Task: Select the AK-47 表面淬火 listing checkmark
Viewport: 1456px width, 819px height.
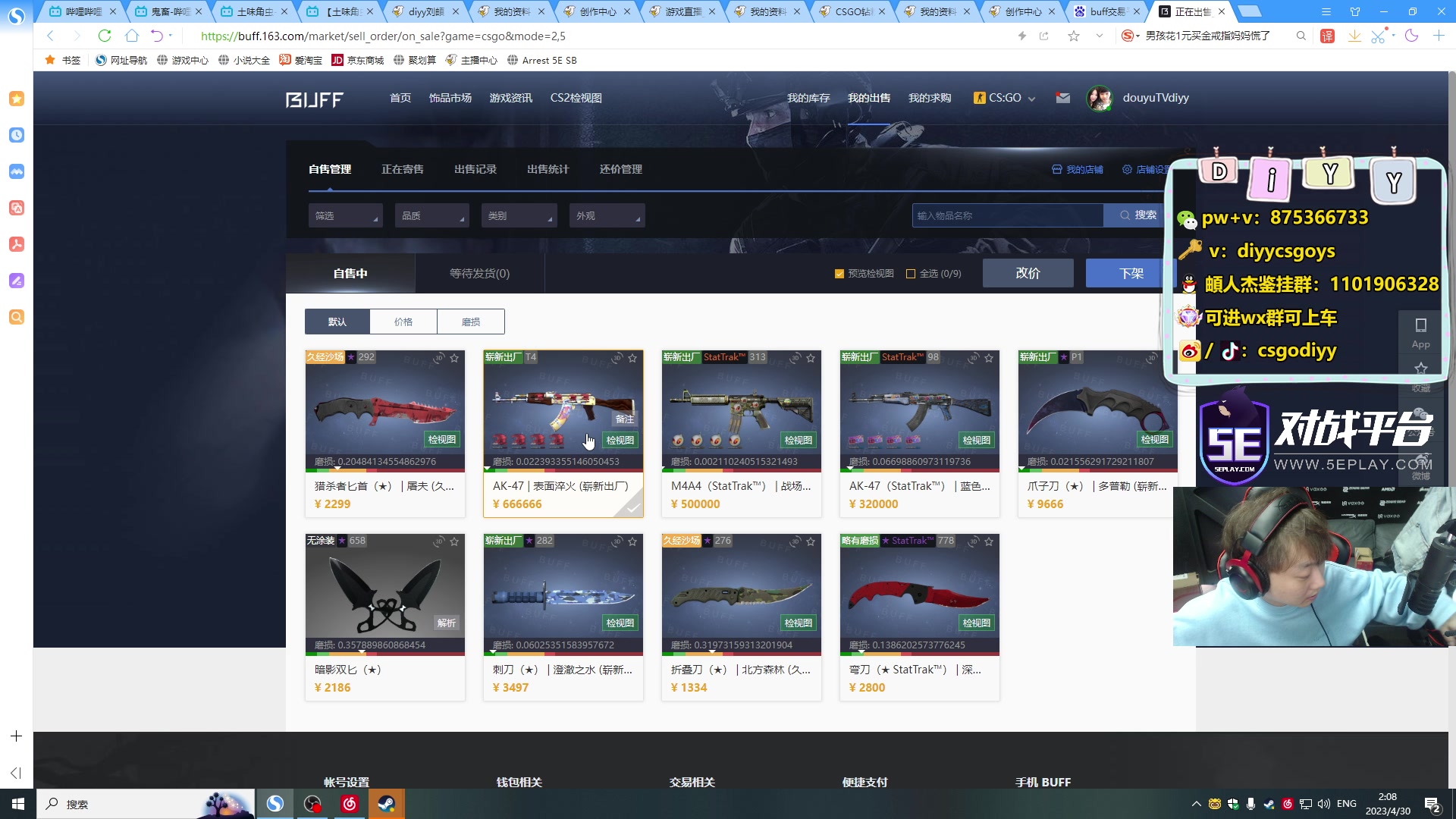Action: (632, 507)
